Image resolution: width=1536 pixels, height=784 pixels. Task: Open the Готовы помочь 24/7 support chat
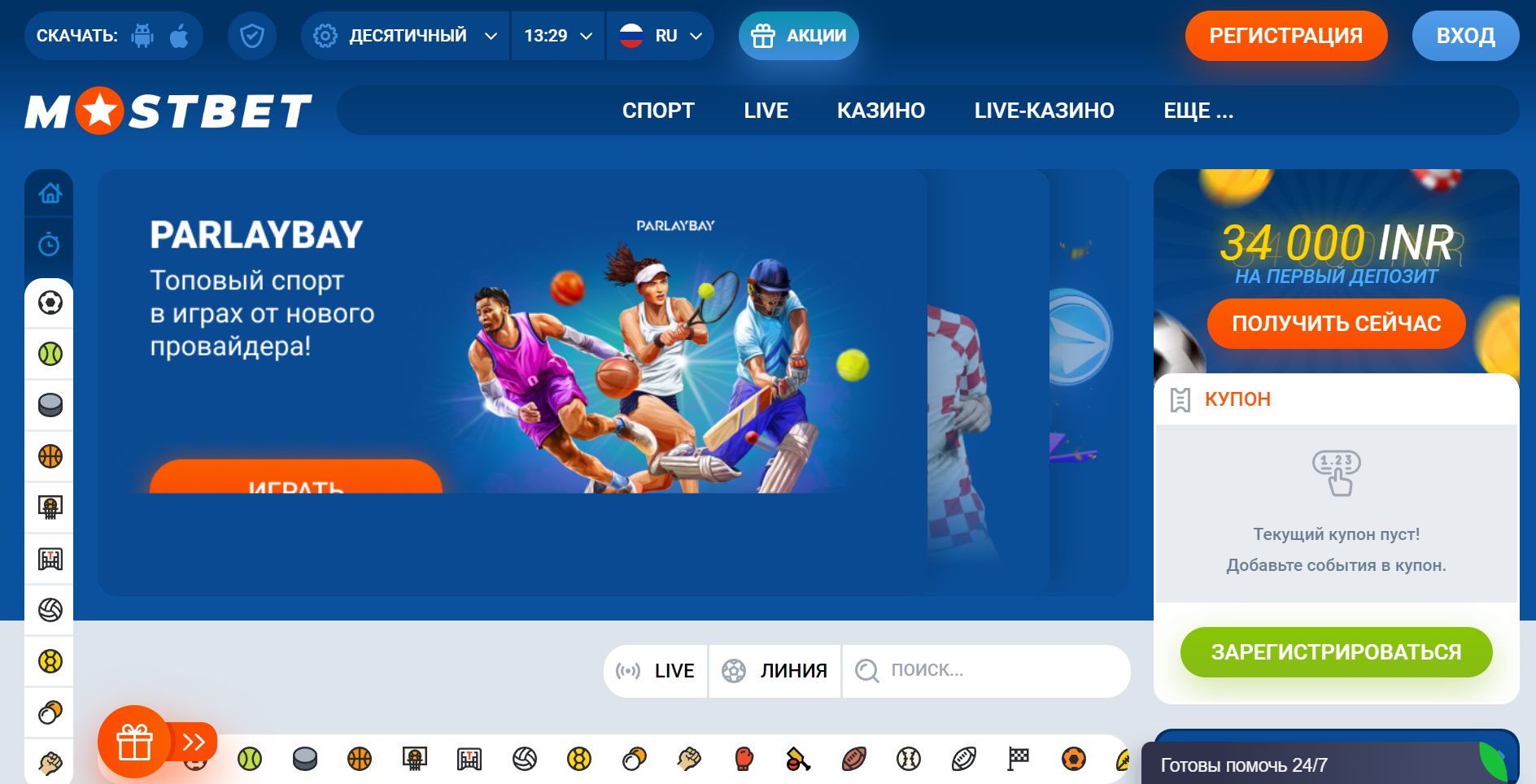(1329, 764)
